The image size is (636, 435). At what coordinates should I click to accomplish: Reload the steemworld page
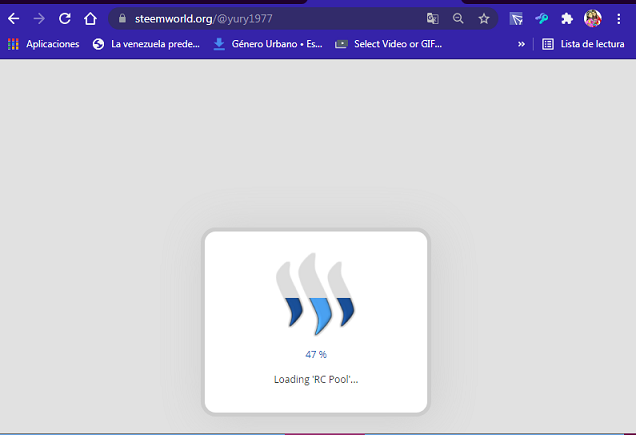pos(64,19)
